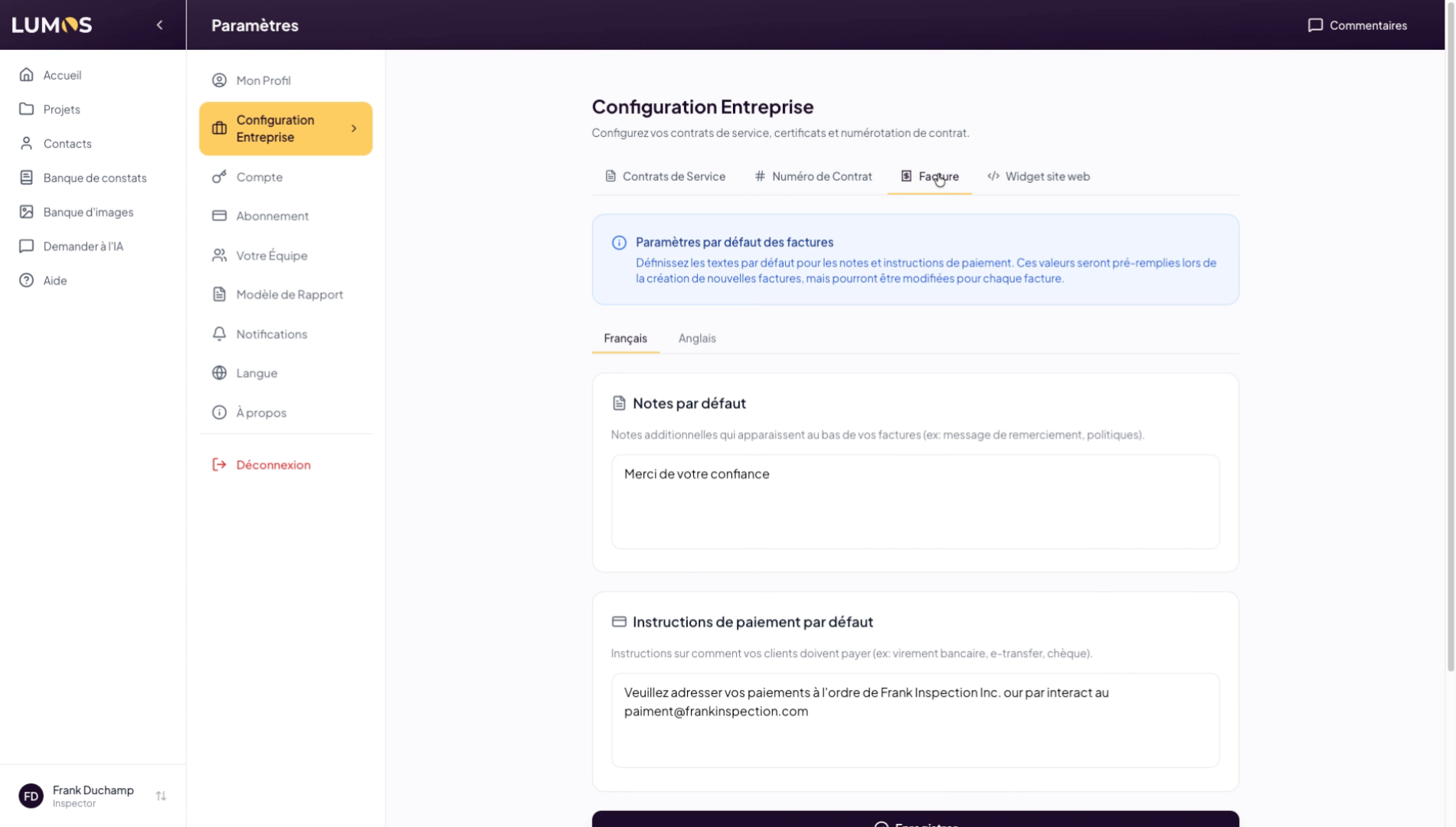Switch to the Anglais language tab
The width and height of the screenshot is (1456, 827).
696,338
